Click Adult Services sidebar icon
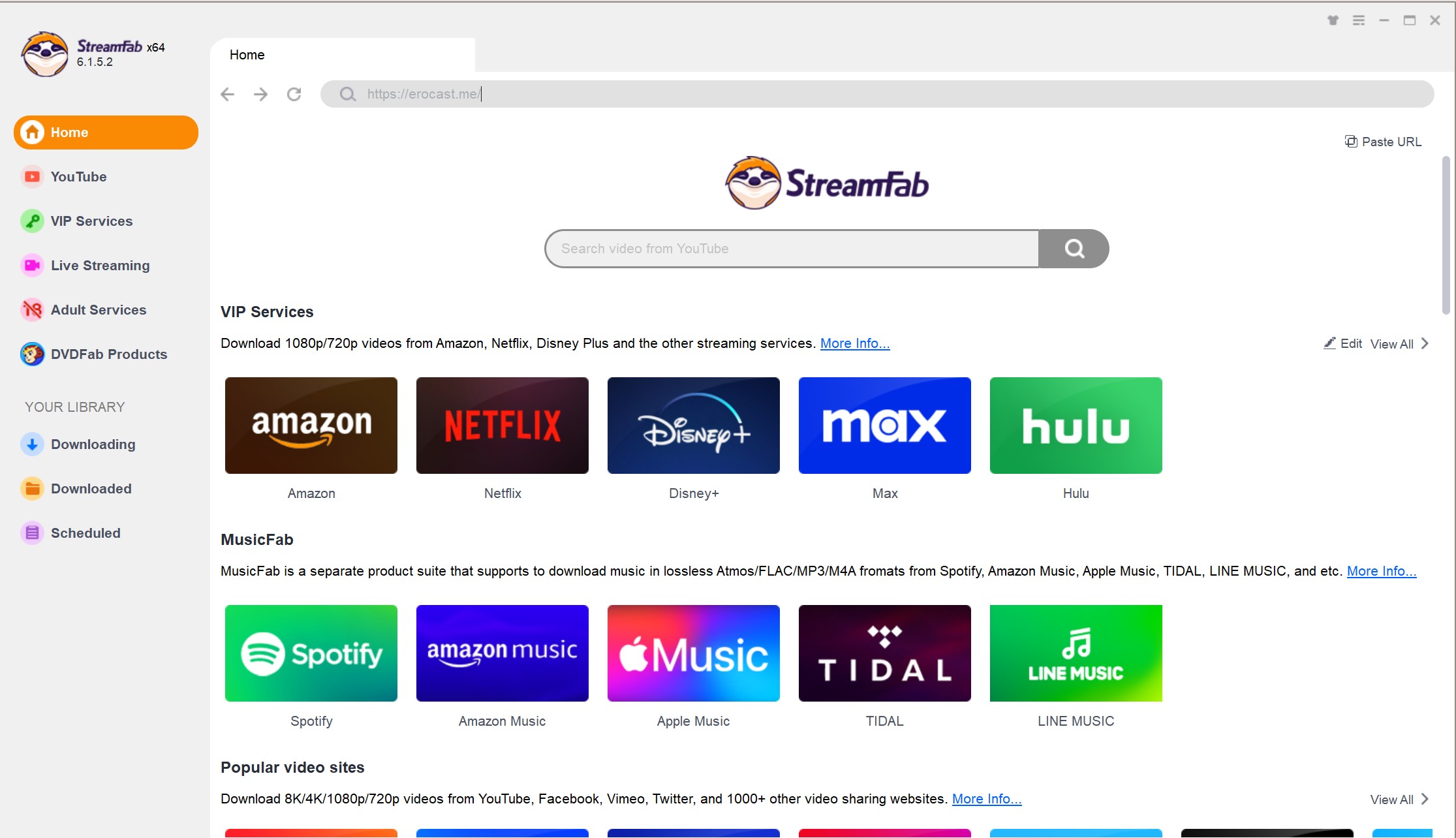 tap(32, 310)
